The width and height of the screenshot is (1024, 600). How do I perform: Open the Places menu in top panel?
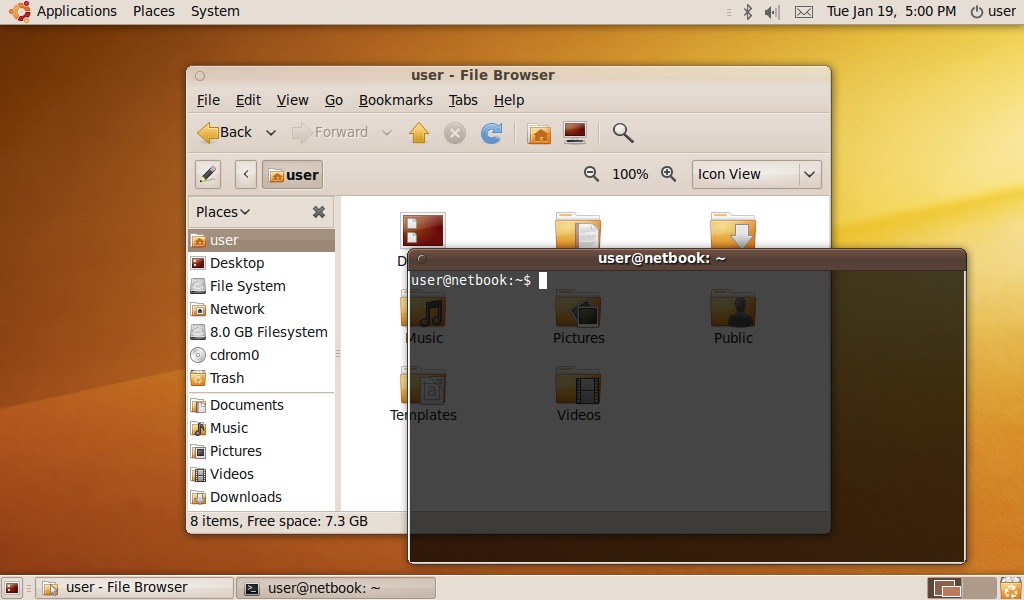[x=153, y=11]
